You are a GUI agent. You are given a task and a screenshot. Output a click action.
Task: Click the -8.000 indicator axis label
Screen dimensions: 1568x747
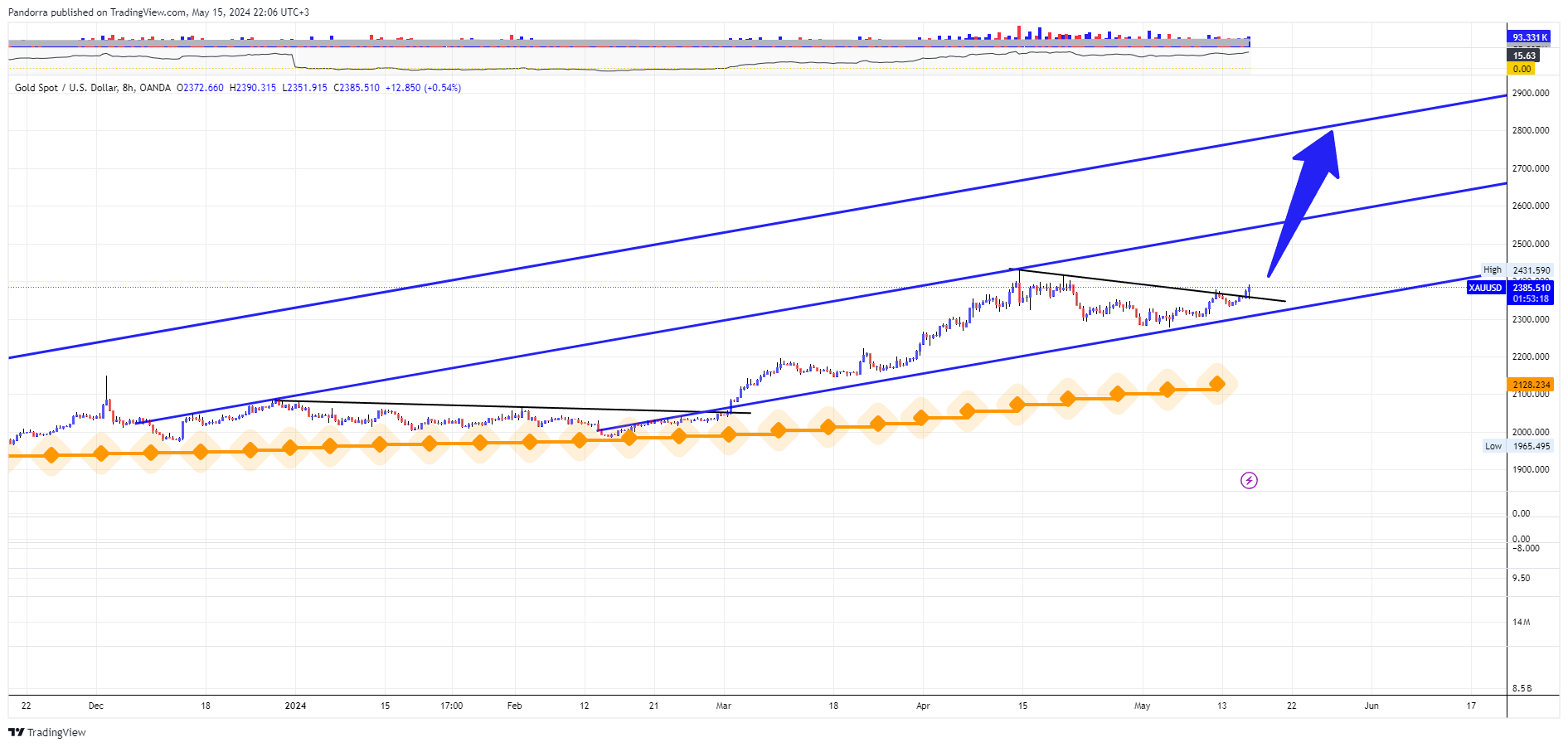[x=1526, y=548]
